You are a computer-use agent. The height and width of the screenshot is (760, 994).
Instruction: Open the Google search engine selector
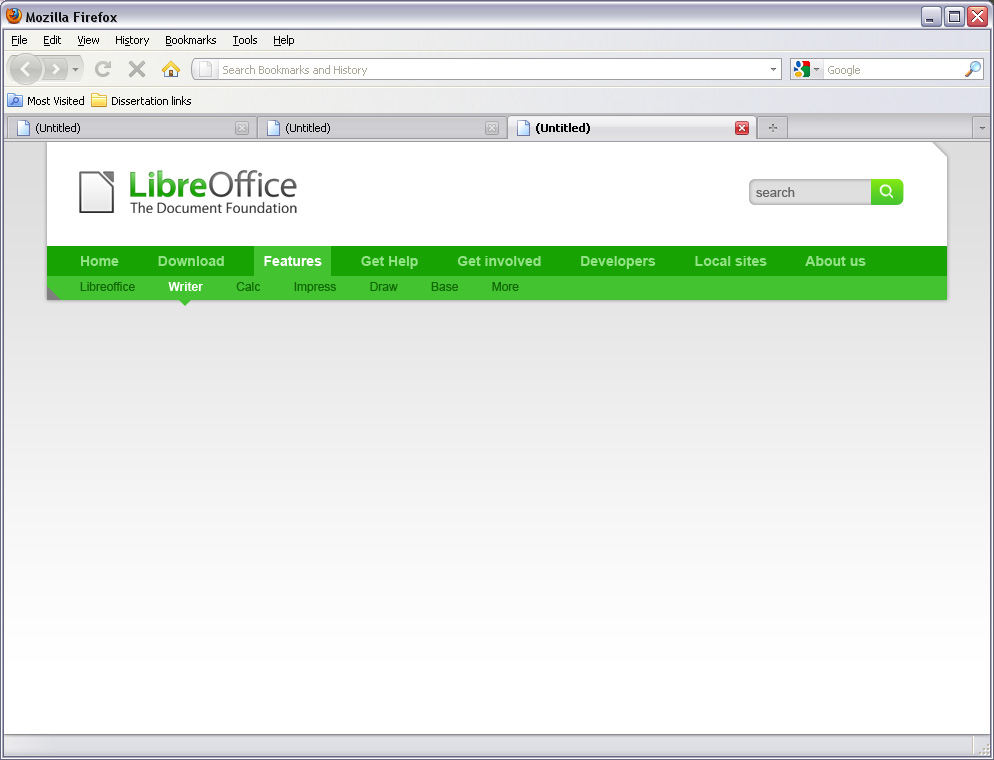tap(806, 70)
